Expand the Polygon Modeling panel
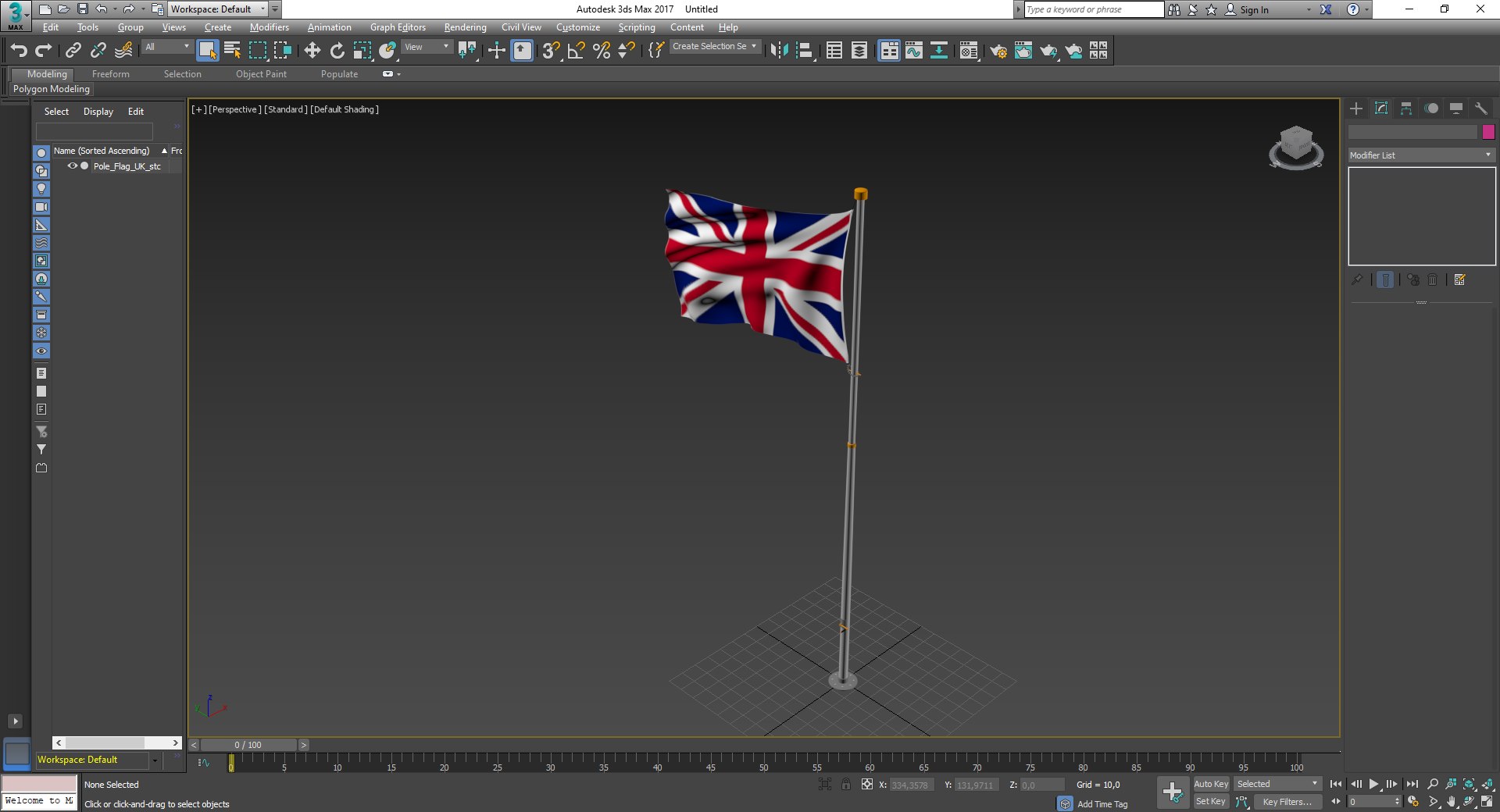Viewport: 1500px width, 812px height. click(52, 89)
